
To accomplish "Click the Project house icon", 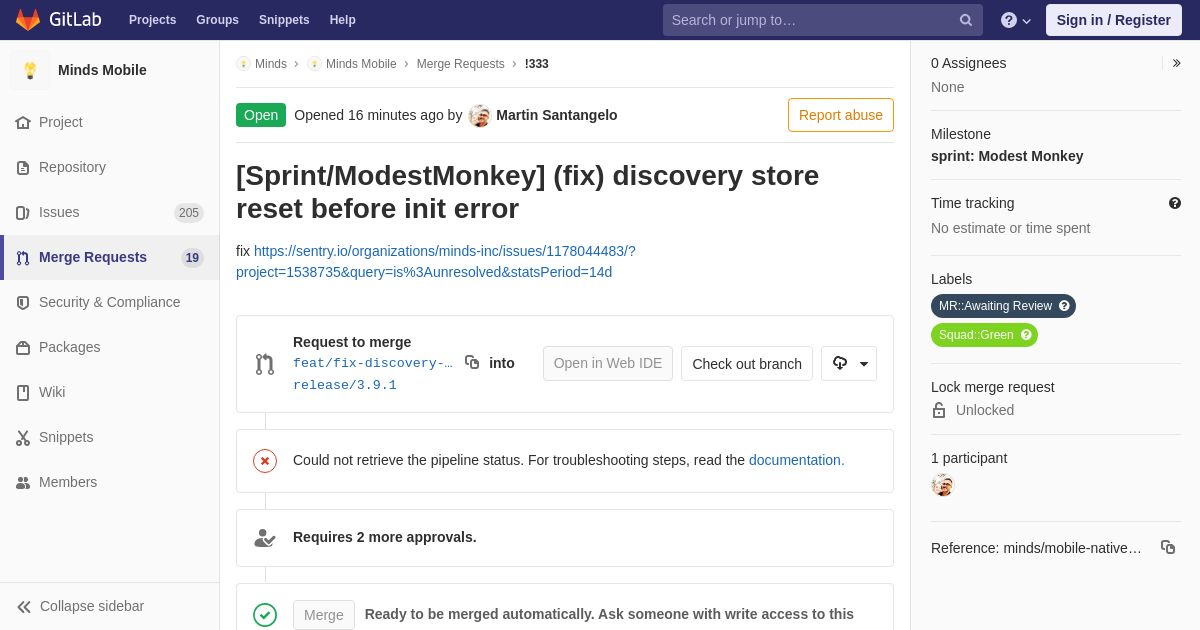I will pyautogui.click(x=23, y=122).
